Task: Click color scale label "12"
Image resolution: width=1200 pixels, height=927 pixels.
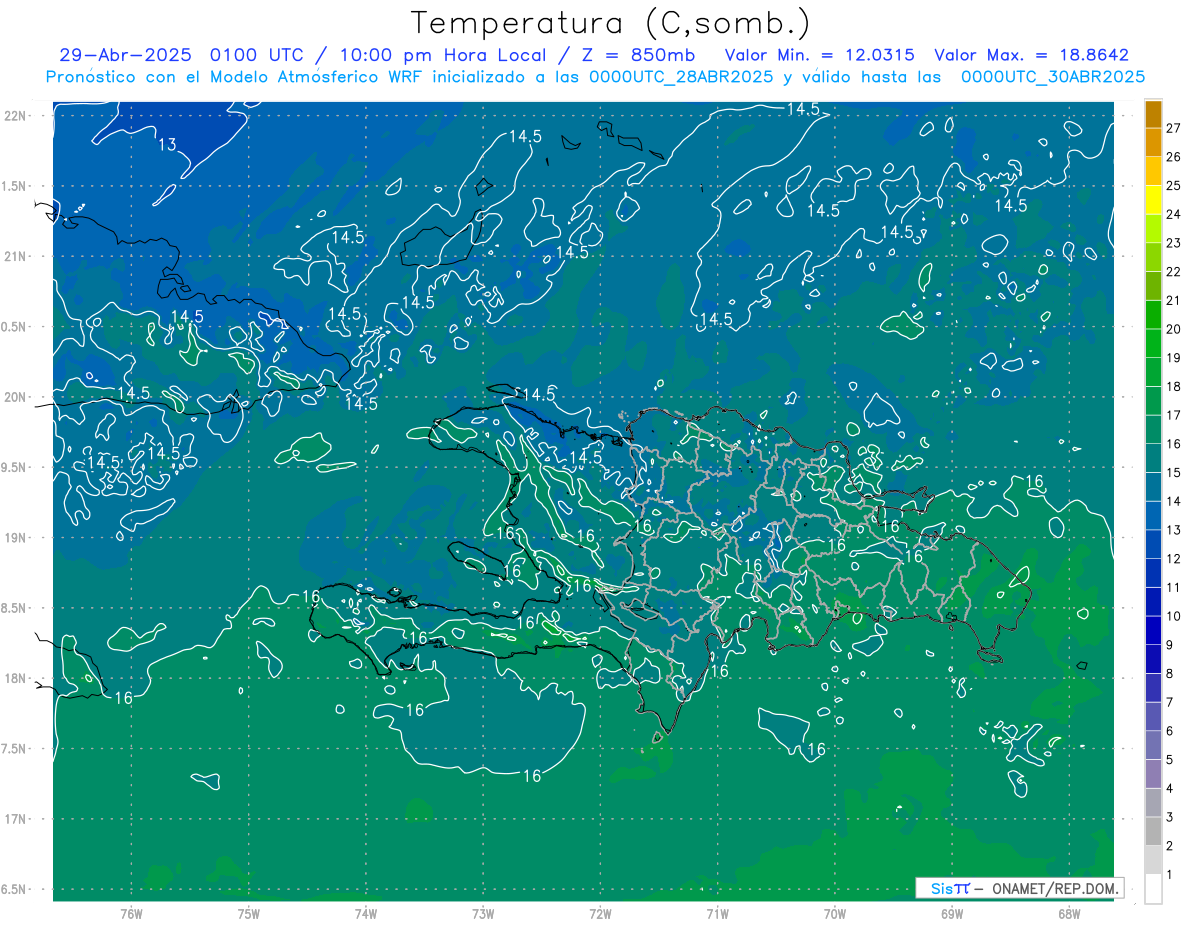Action: pyautogui.click(x=1173, y=559)
